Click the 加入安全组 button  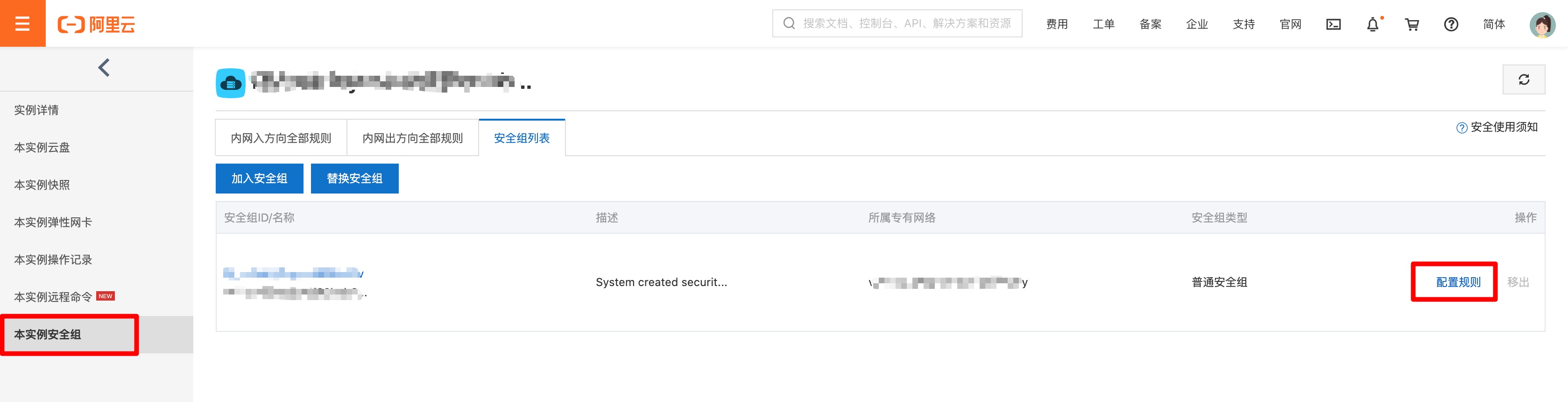(259, 179)
